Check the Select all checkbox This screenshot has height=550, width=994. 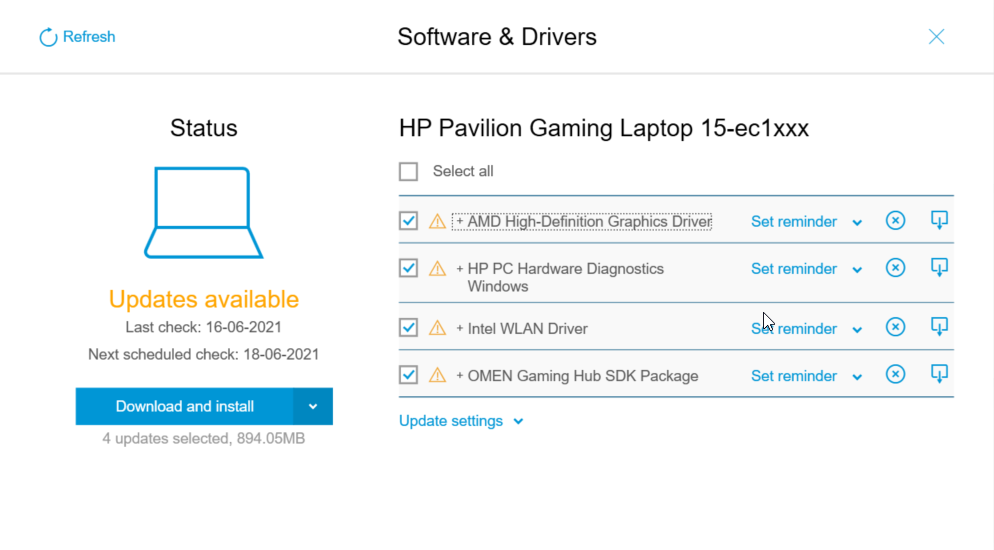click(x=408, y=172)
